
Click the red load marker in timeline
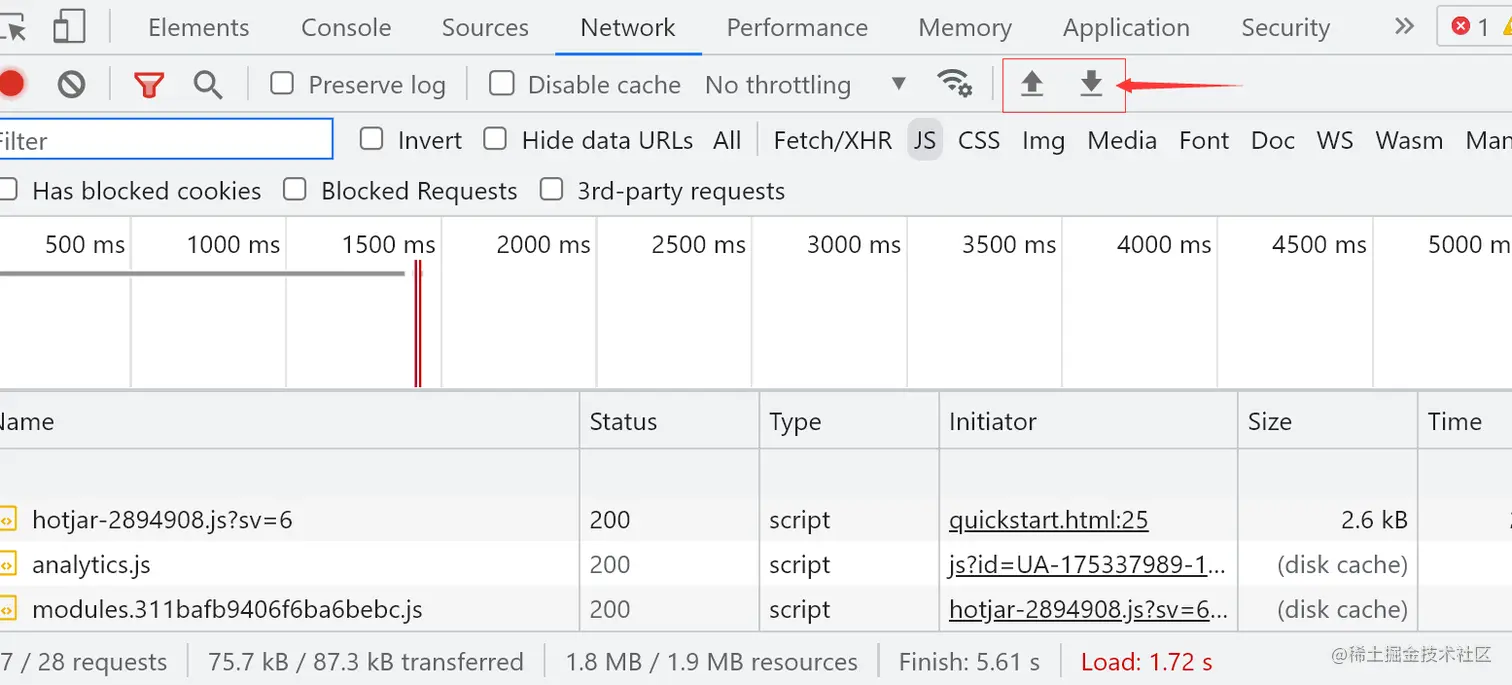point(418,322)
